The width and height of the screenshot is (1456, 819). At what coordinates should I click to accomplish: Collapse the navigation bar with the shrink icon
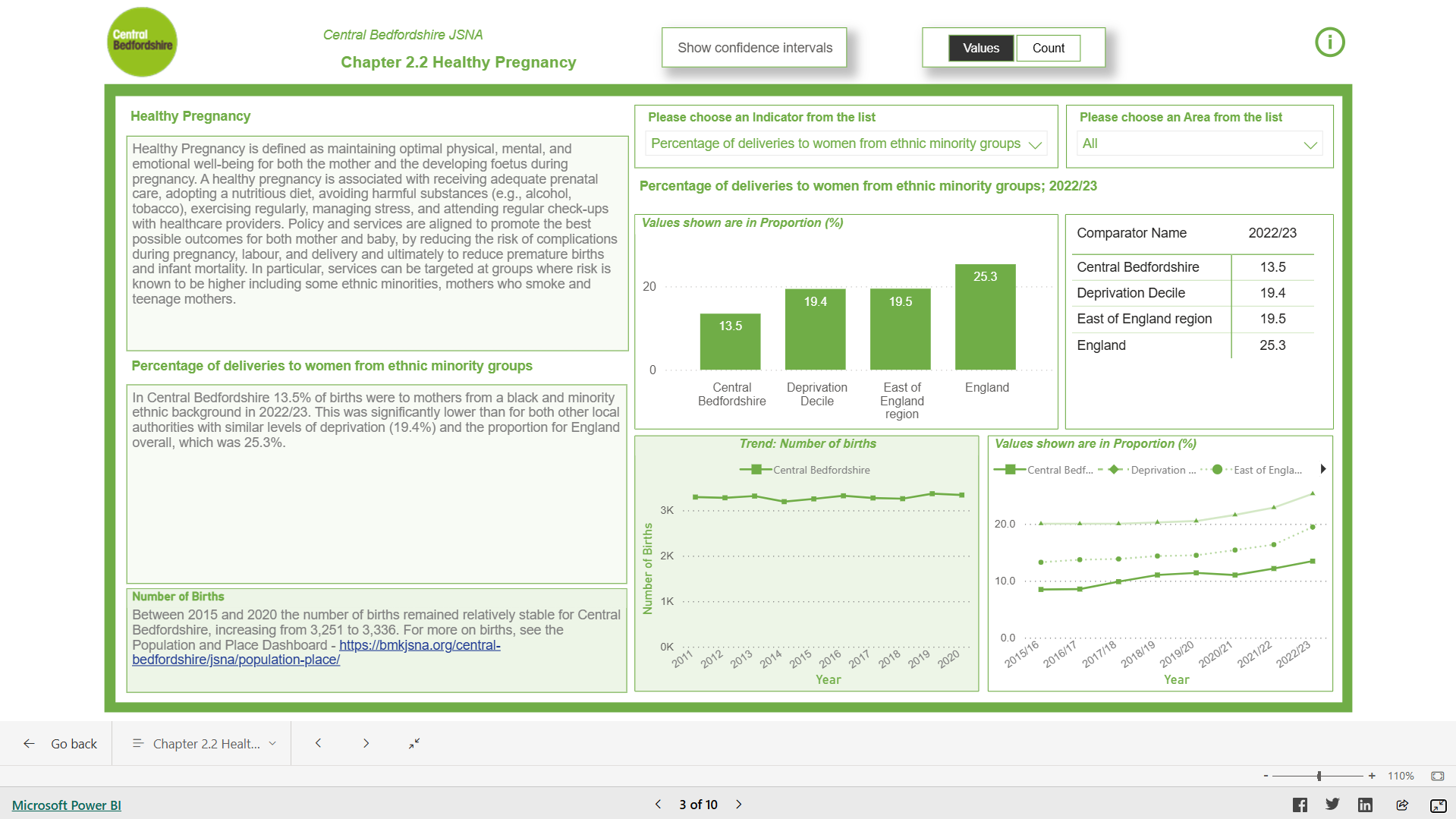pos(414,744)
